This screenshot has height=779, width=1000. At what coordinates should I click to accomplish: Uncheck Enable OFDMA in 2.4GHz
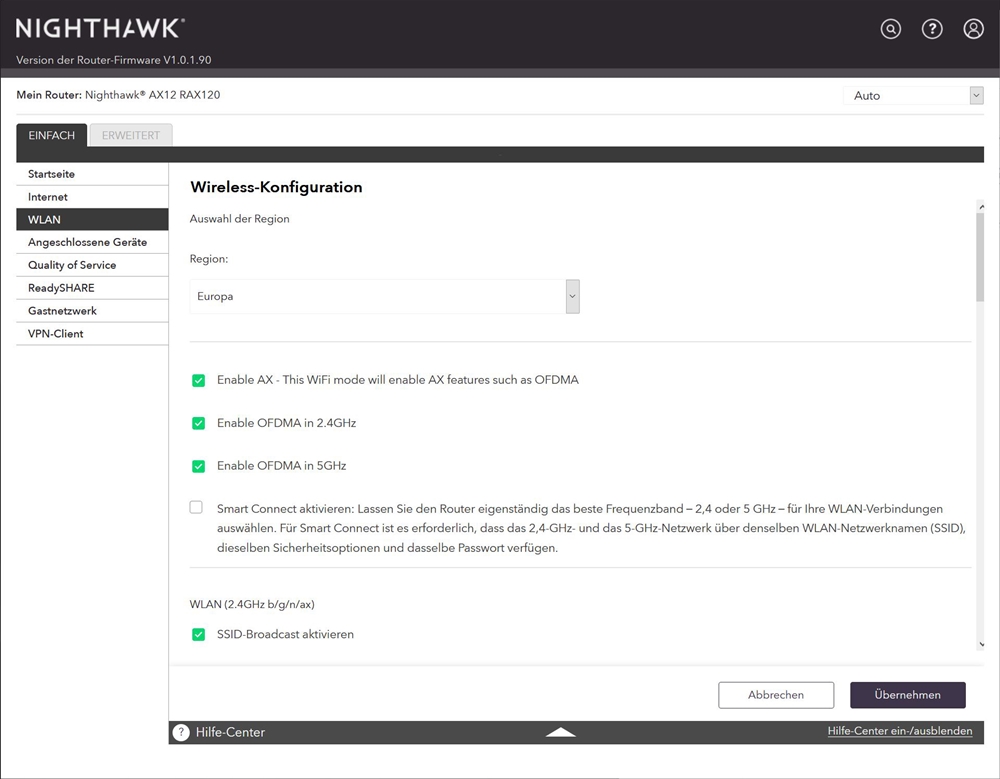[x=198, y=423]
